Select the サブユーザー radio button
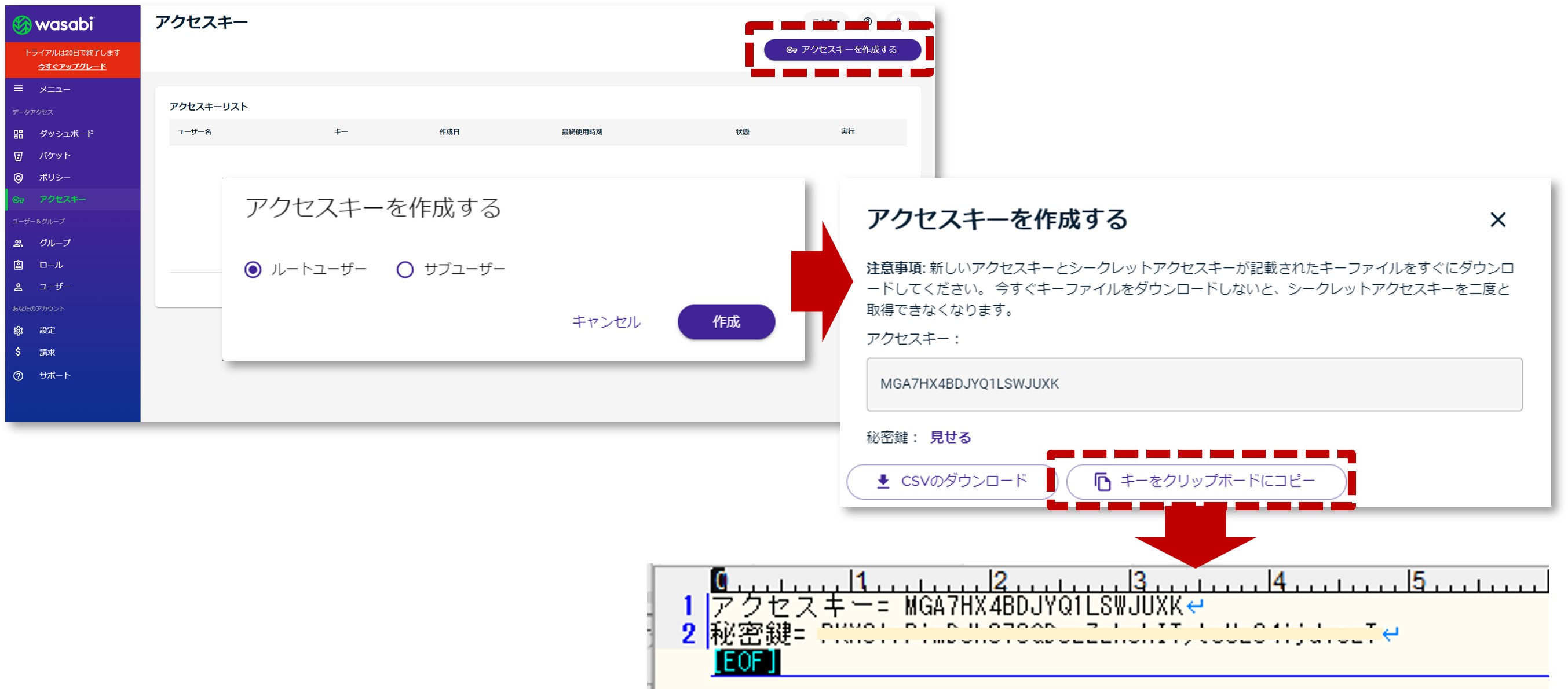1568x689 pixels. pyautogui.click(x=405, y=269)
